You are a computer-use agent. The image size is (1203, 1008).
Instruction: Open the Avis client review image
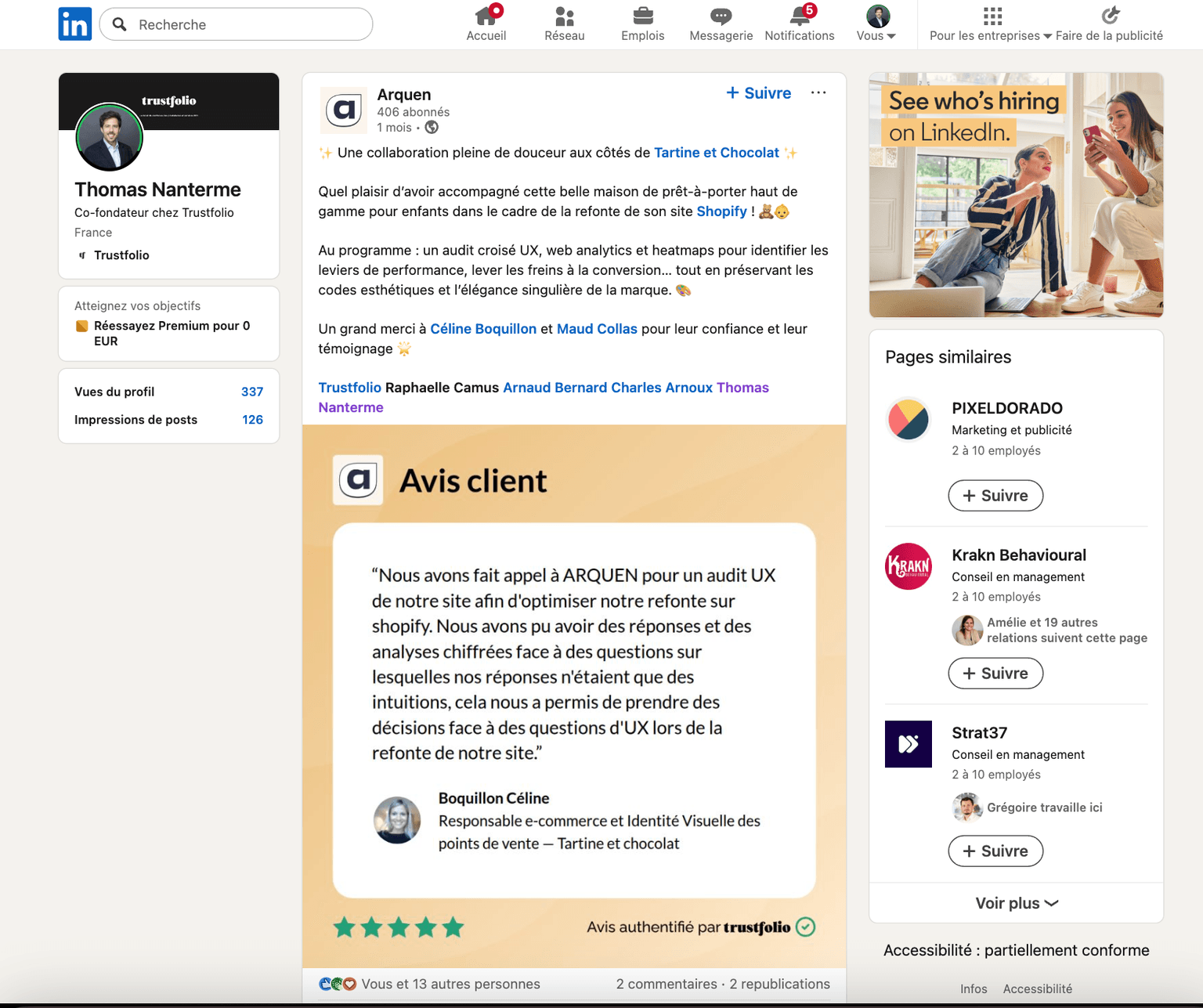coord(574,695)
